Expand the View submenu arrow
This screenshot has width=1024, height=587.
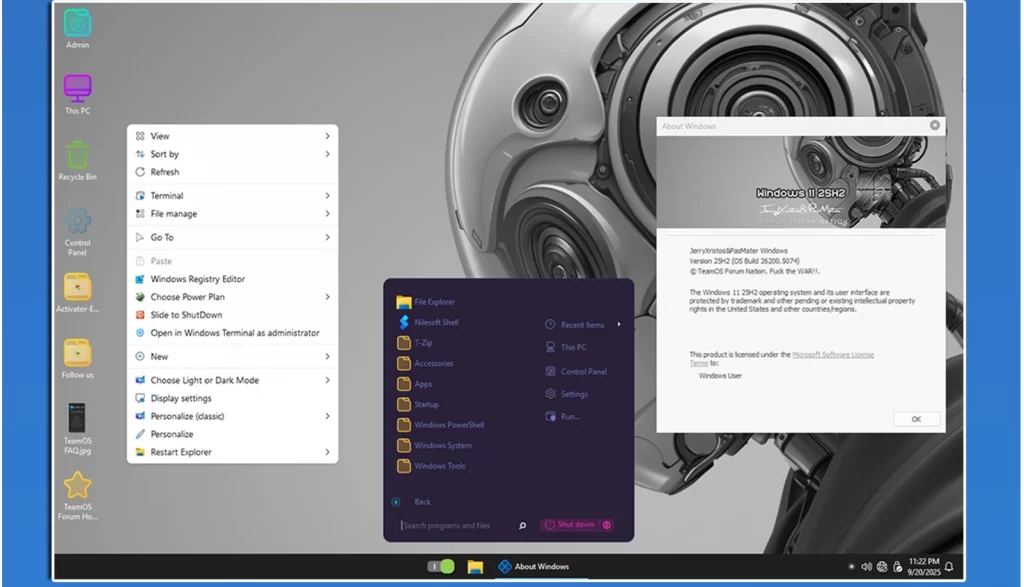[x=327, y=136]
